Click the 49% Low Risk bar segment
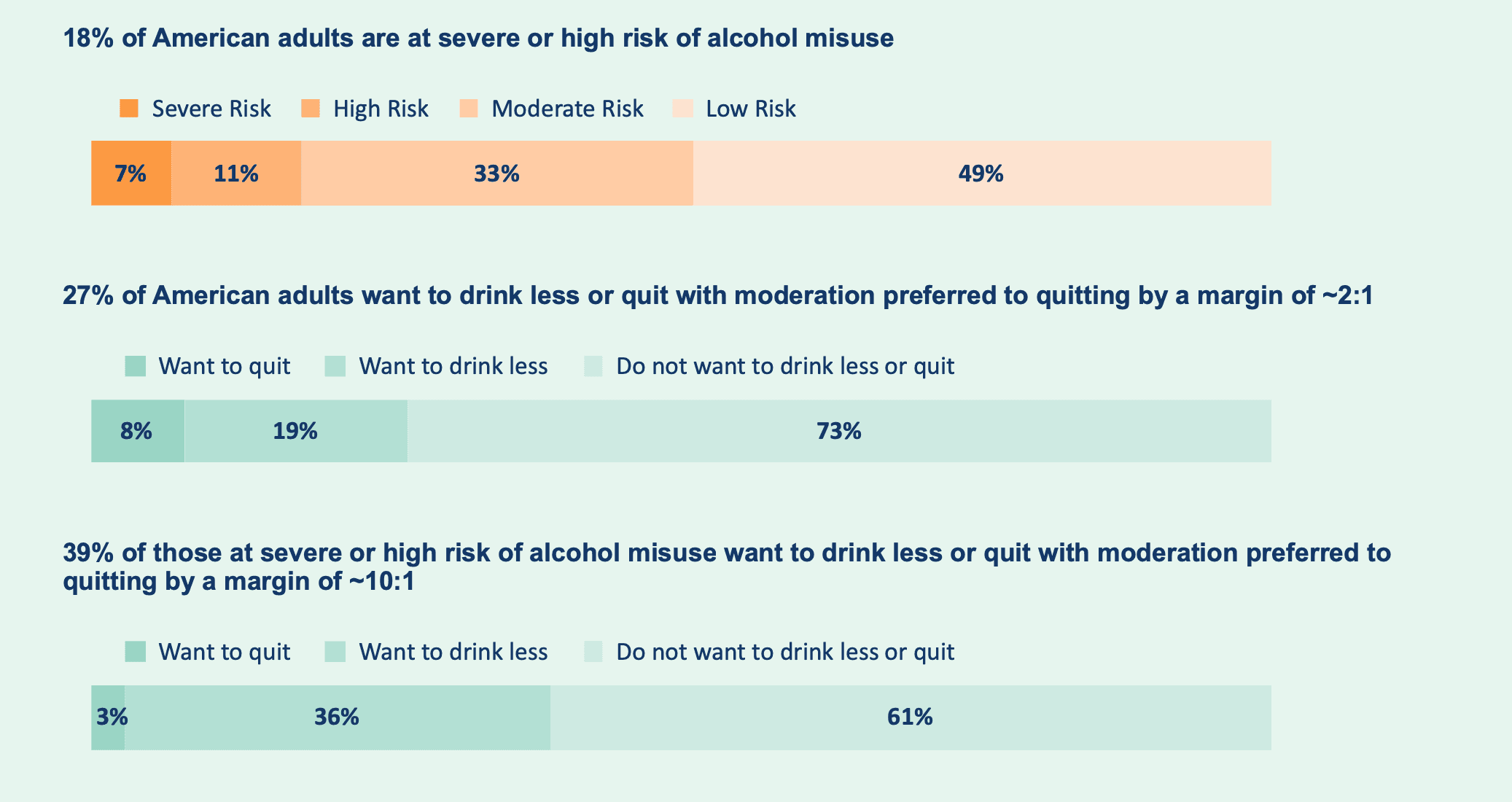Image resolution: width=1512 pixels, height=802 pixels. [981, 174]
